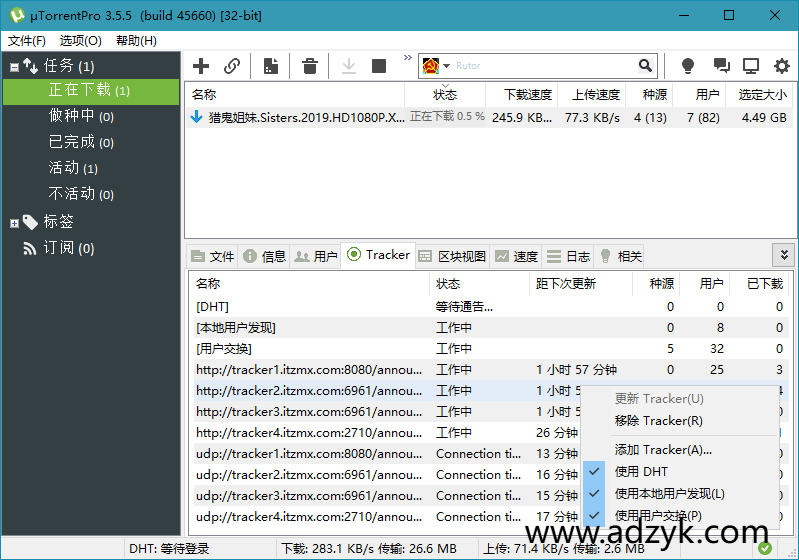The height and width of the screenshot is (560, 799).
Task: Click the green network status check icon
Action: click(x=764, y=548)
